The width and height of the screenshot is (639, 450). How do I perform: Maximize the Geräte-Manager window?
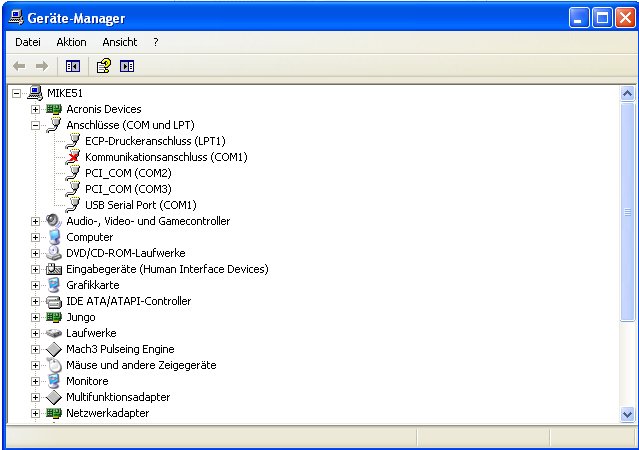(602, 18)
